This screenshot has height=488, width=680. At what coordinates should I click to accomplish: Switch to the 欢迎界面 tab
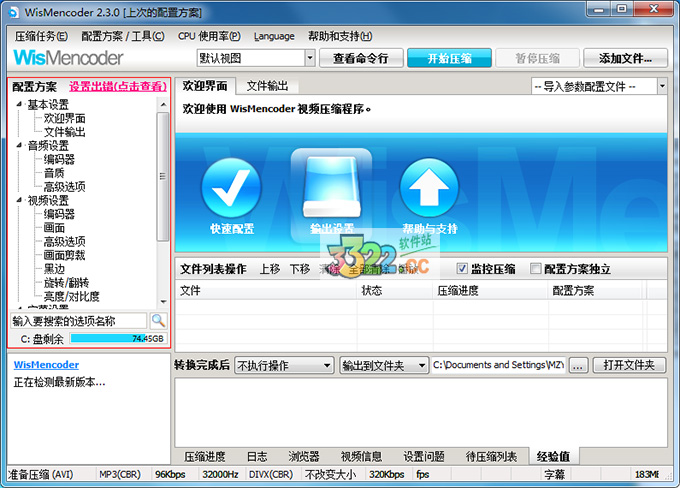pos(205,86)
